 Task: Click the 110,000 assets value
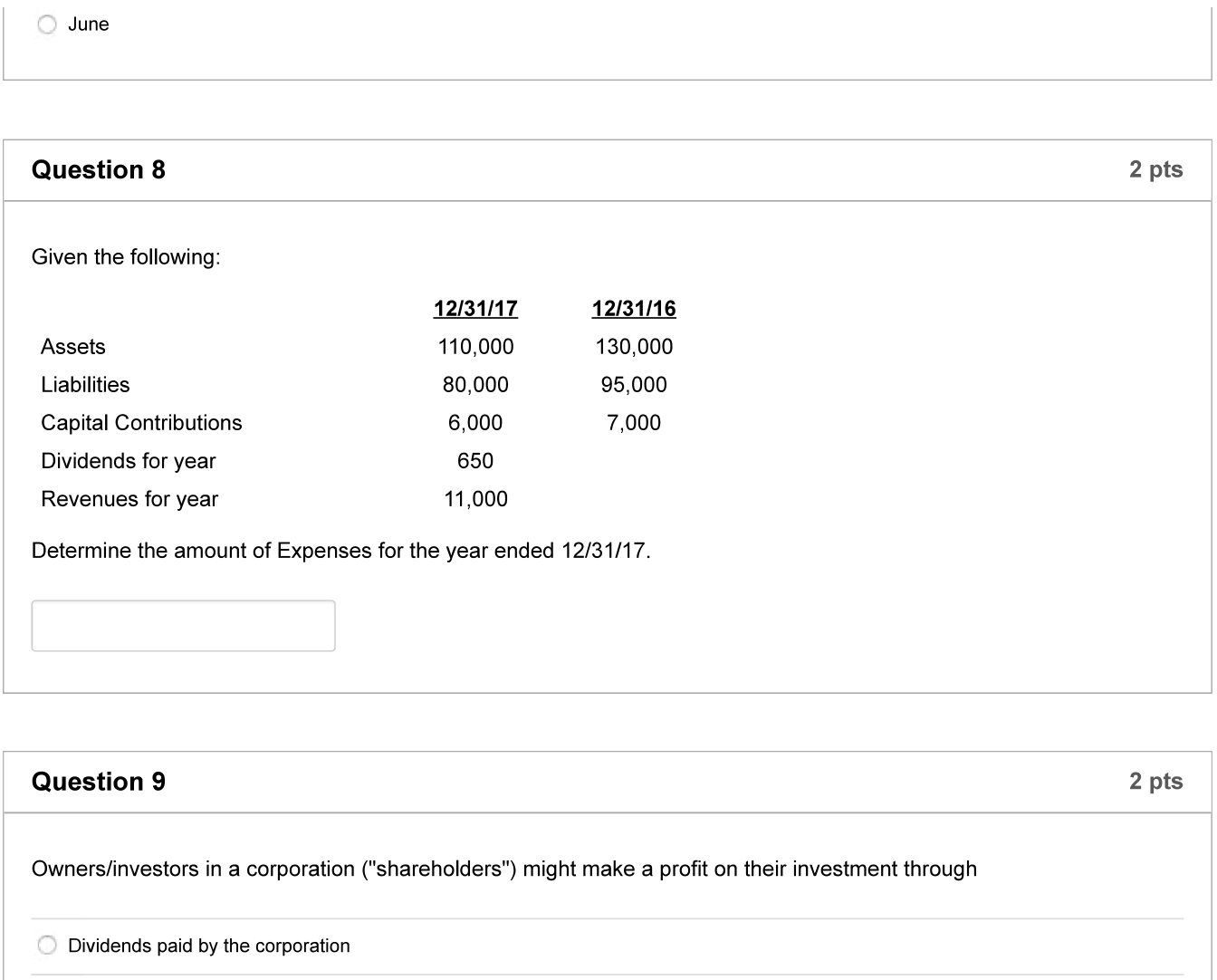pyautogui.click(x=475, y=347)
